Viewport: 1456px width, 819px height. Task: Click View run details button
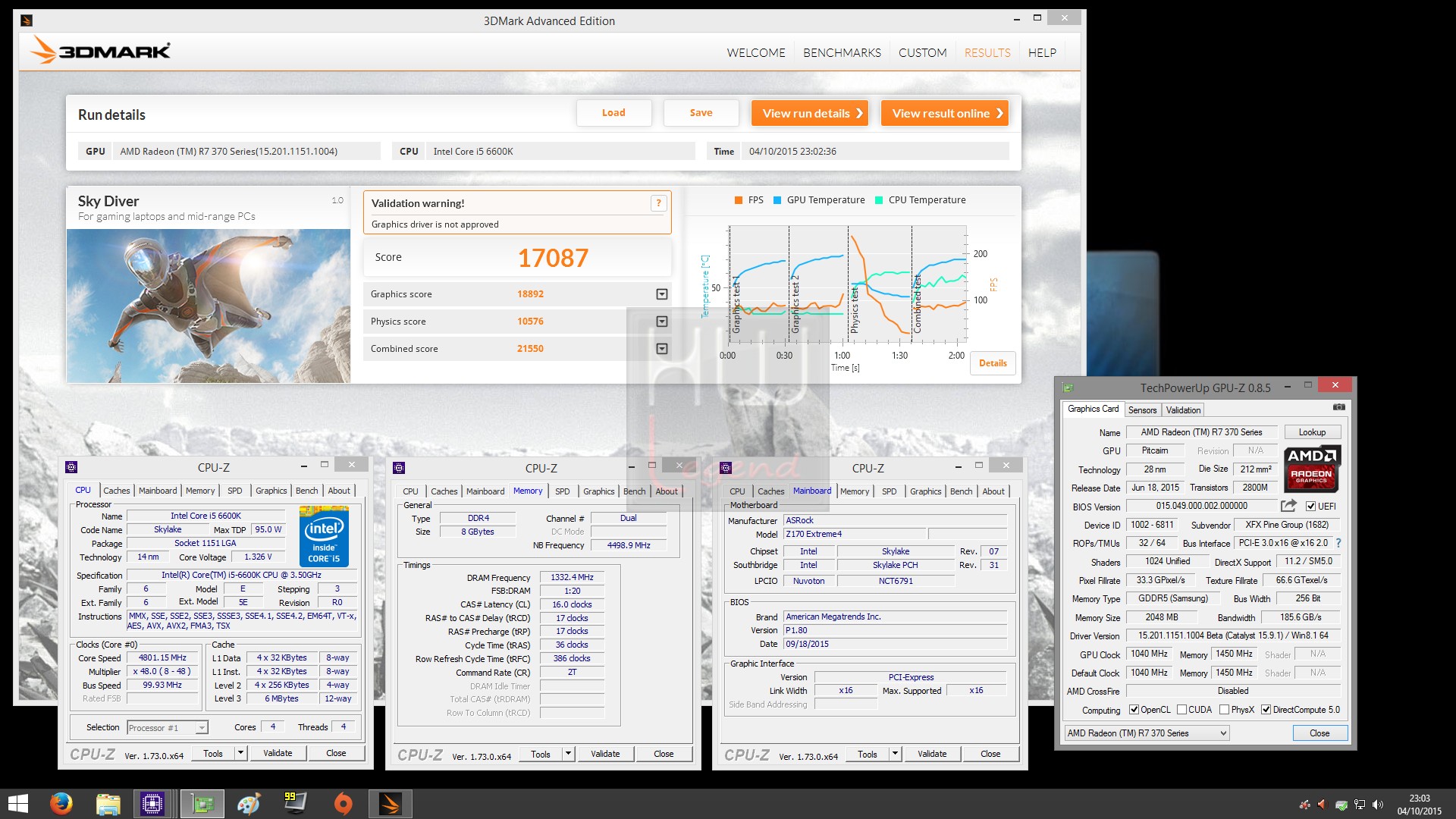coord(810,113)
